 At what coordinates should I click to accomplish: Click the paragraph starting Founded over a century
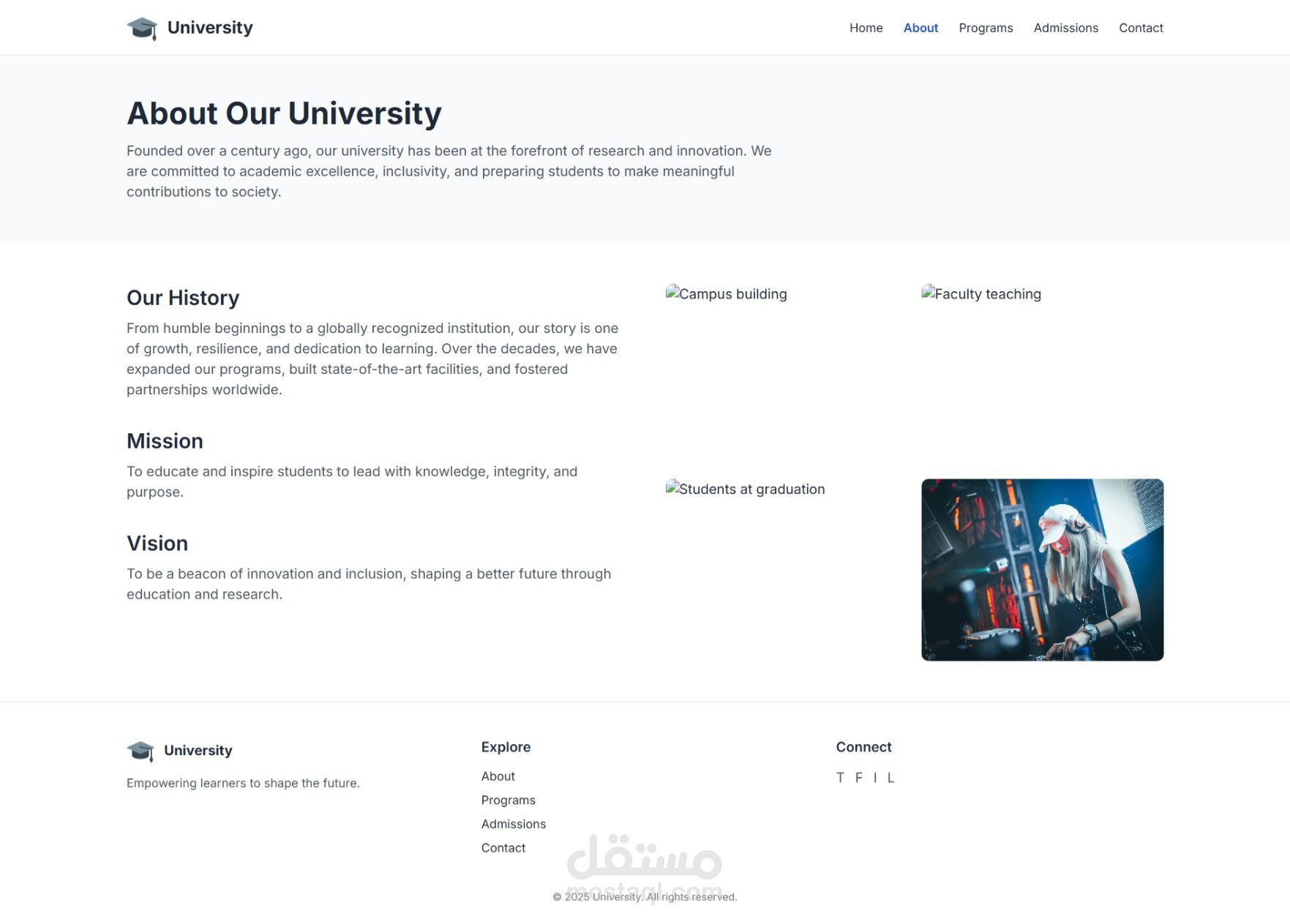pyautogui.click(x=449, y=171)
